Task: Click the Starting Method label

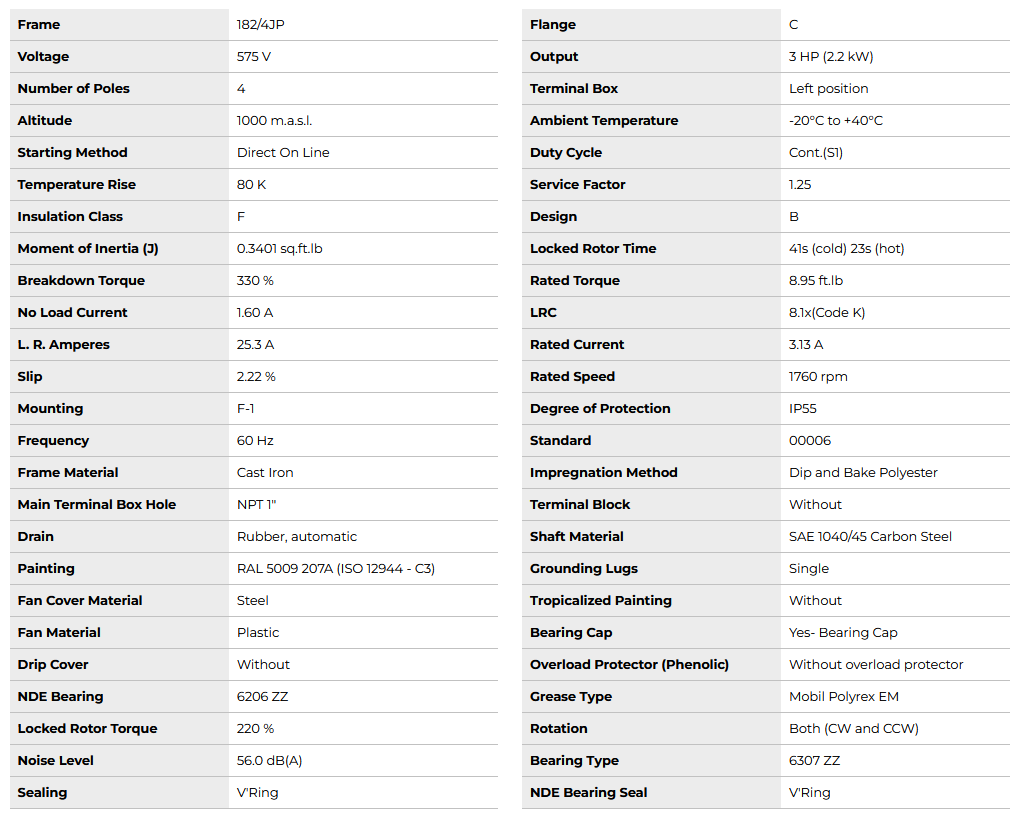Action: (73, 152)
